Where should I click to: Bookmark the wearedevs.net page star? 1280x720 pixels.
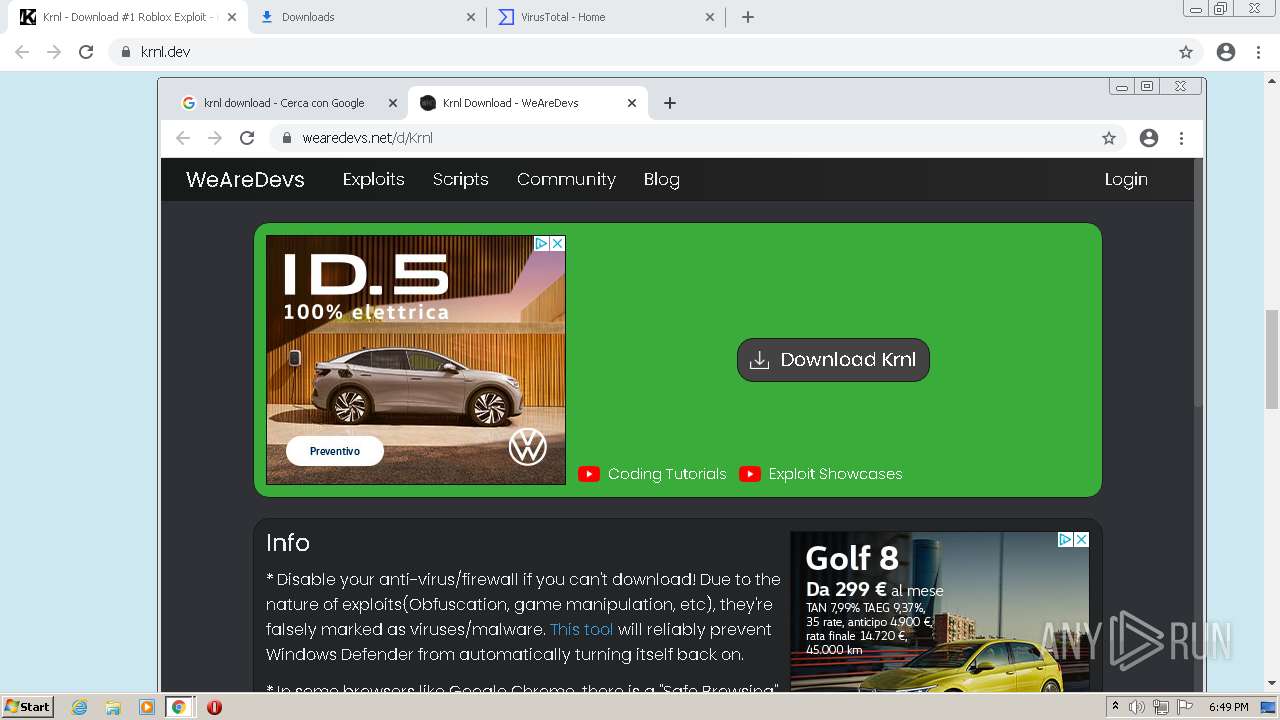[x=1109, y=138]
